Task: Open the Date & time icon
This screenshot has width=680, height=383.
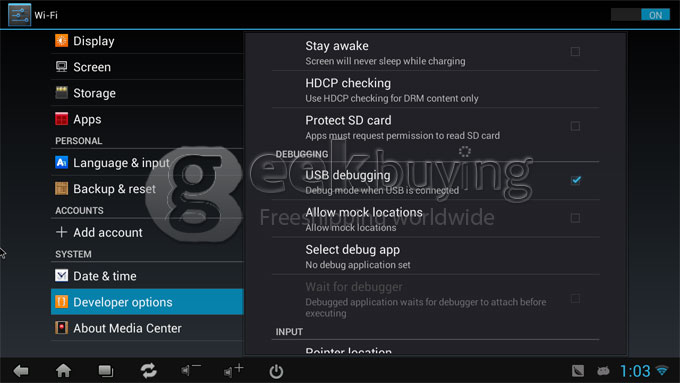Action: tap(61, 276)
